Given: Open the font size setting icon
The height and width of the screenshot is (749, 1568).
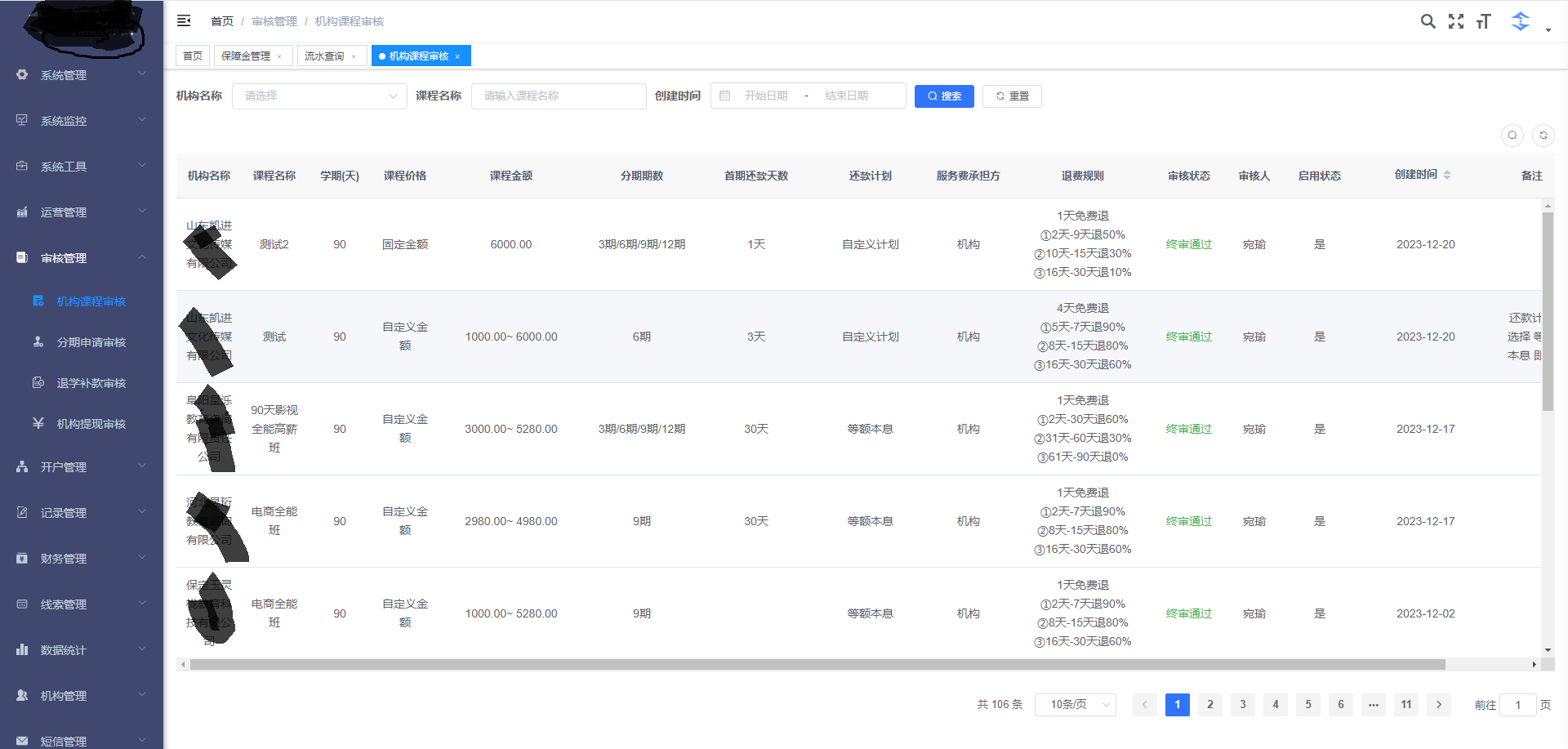Looking at the screenshot, I should click(1484, 21).
